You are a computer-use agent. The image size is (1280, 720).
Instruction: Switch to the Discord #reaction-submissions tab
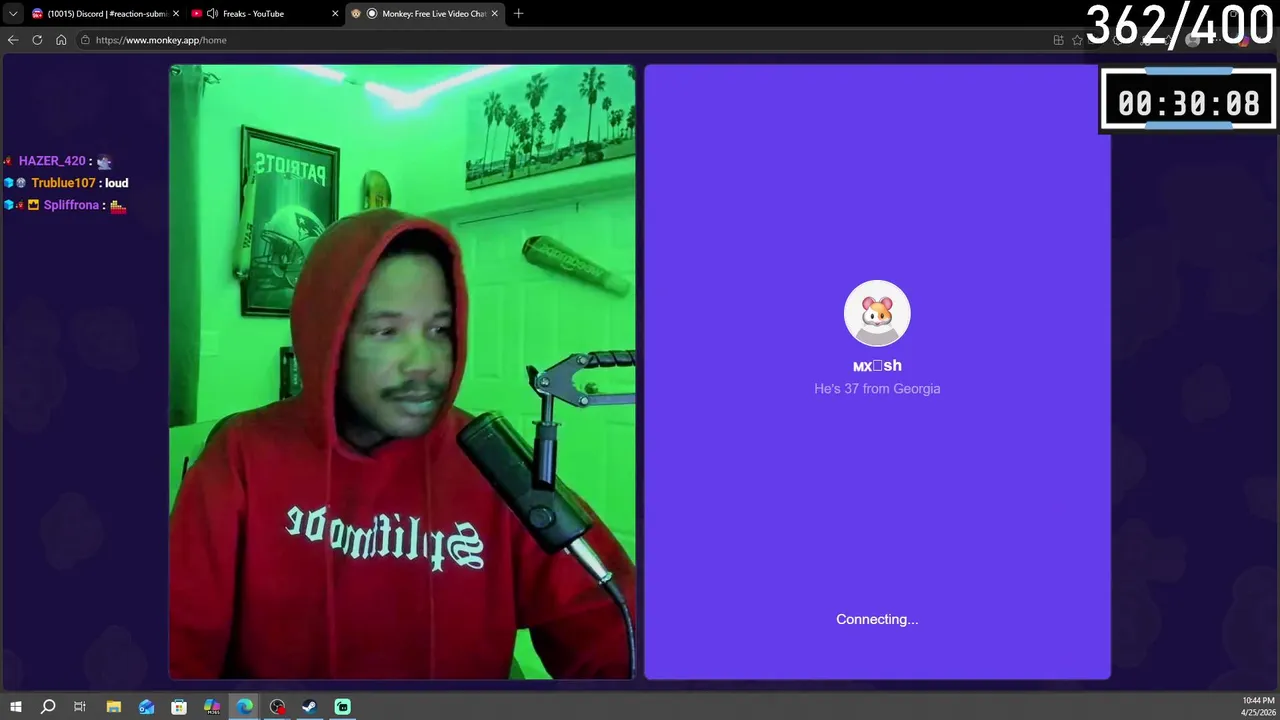point(105,14)
